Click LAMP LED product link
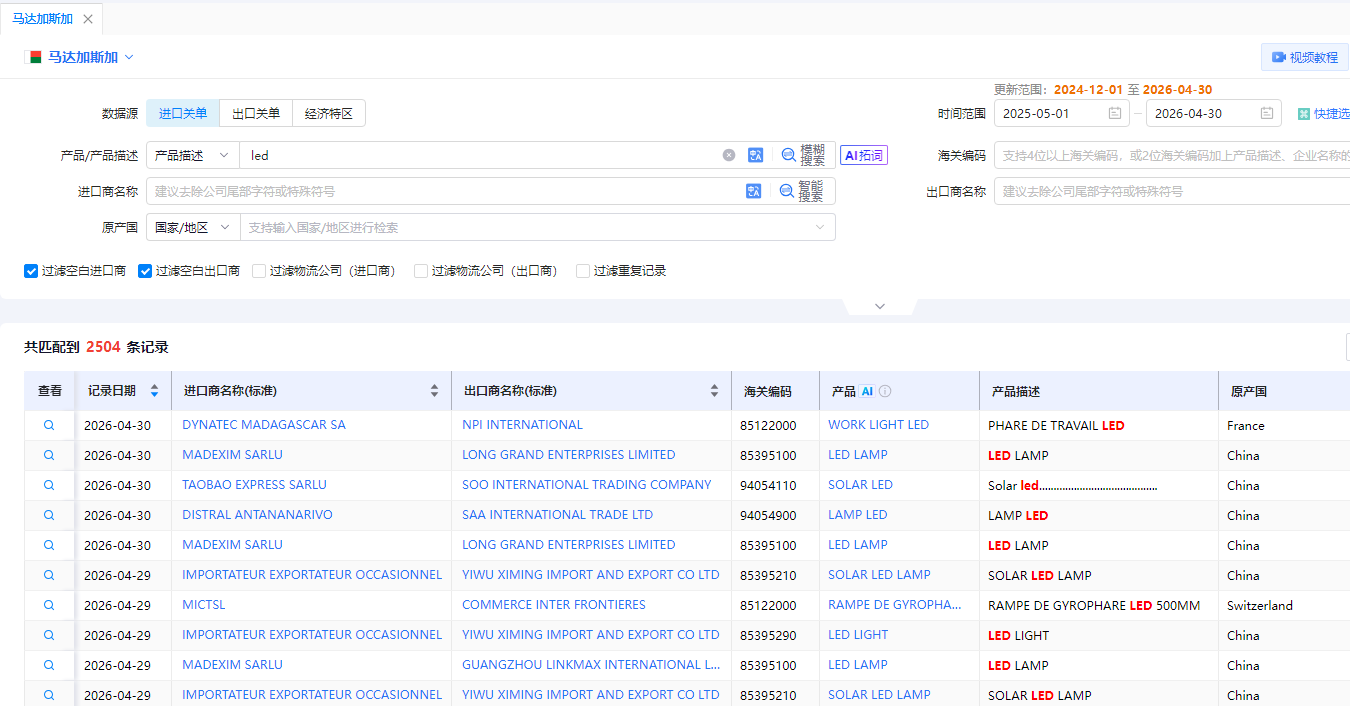Viewport: 1350px width, 706px height. pyautogui.click(x=858, y=515)
